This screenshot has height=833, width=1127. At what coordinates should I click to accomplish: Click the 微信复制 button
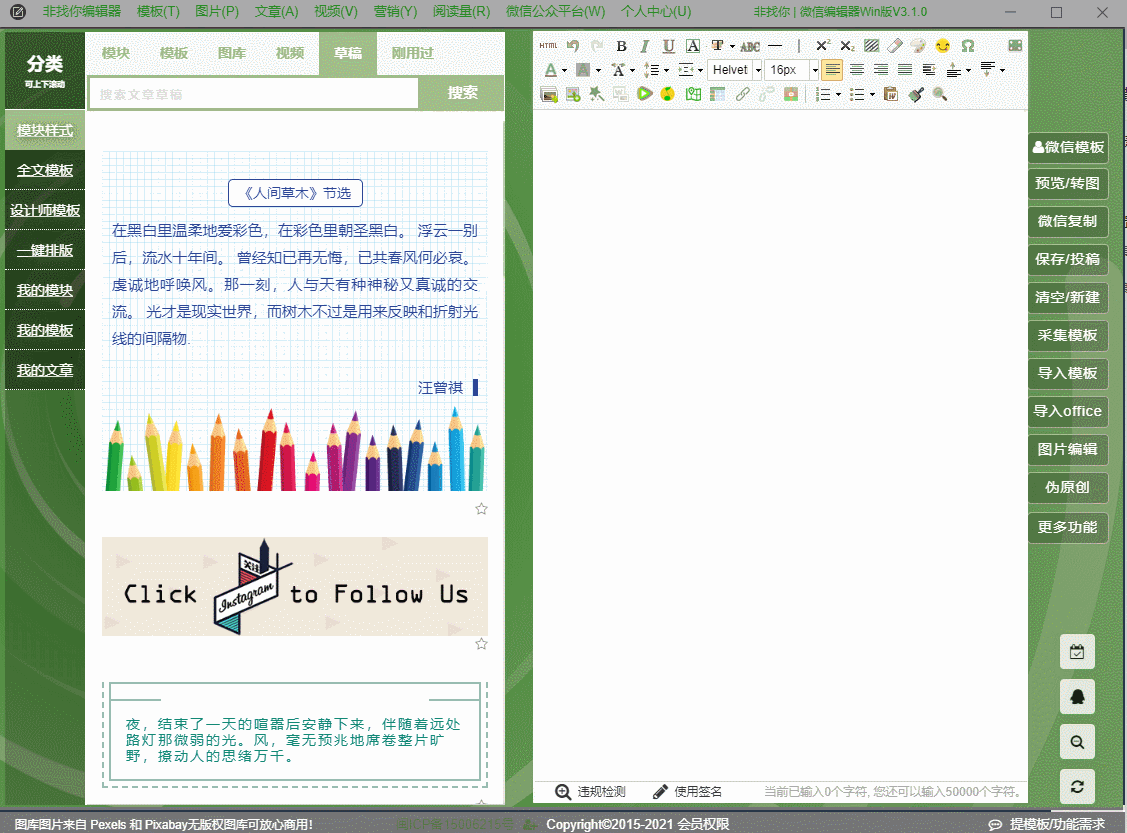(1067, 221)
